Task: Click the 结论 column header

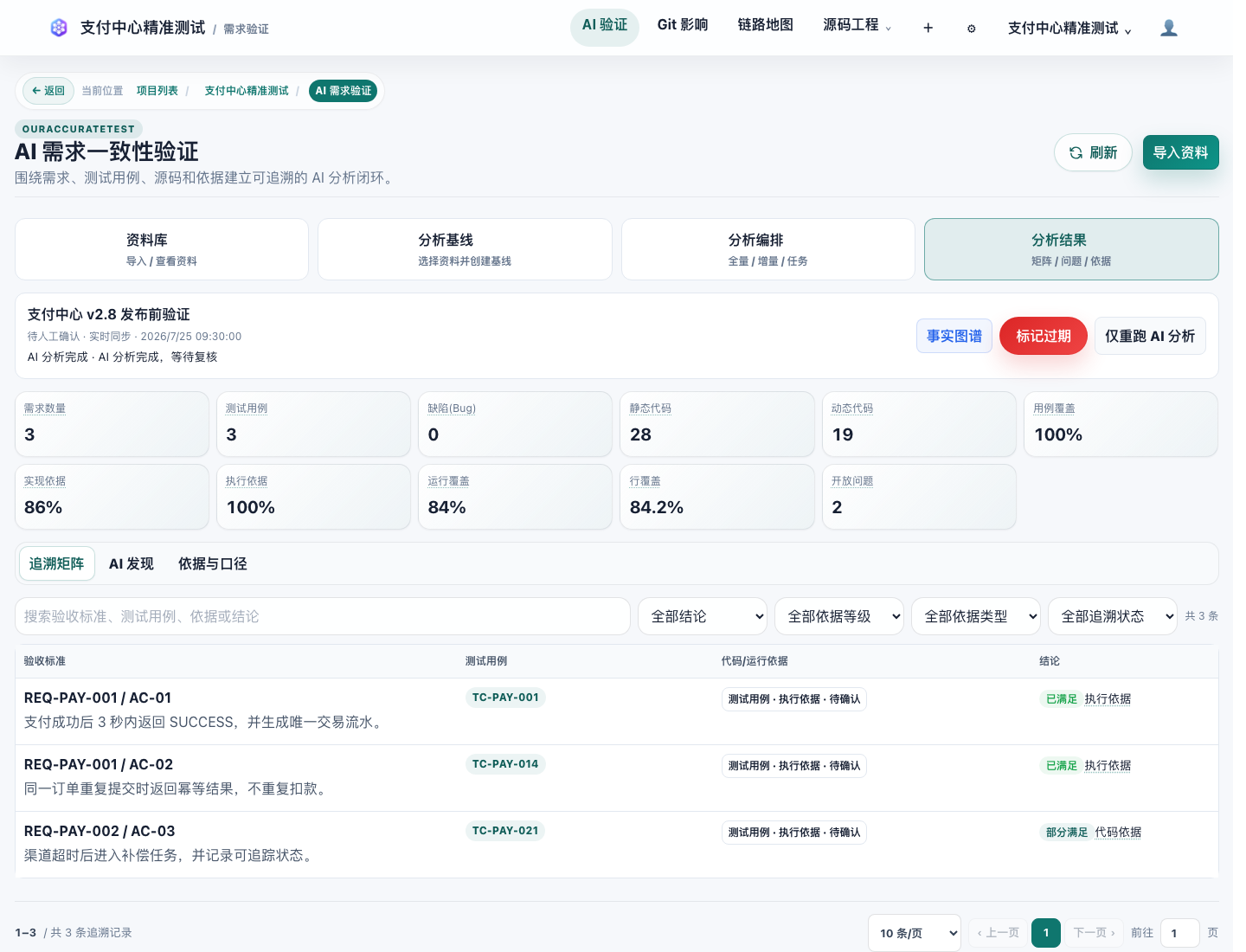Action: coord(1050,661)
